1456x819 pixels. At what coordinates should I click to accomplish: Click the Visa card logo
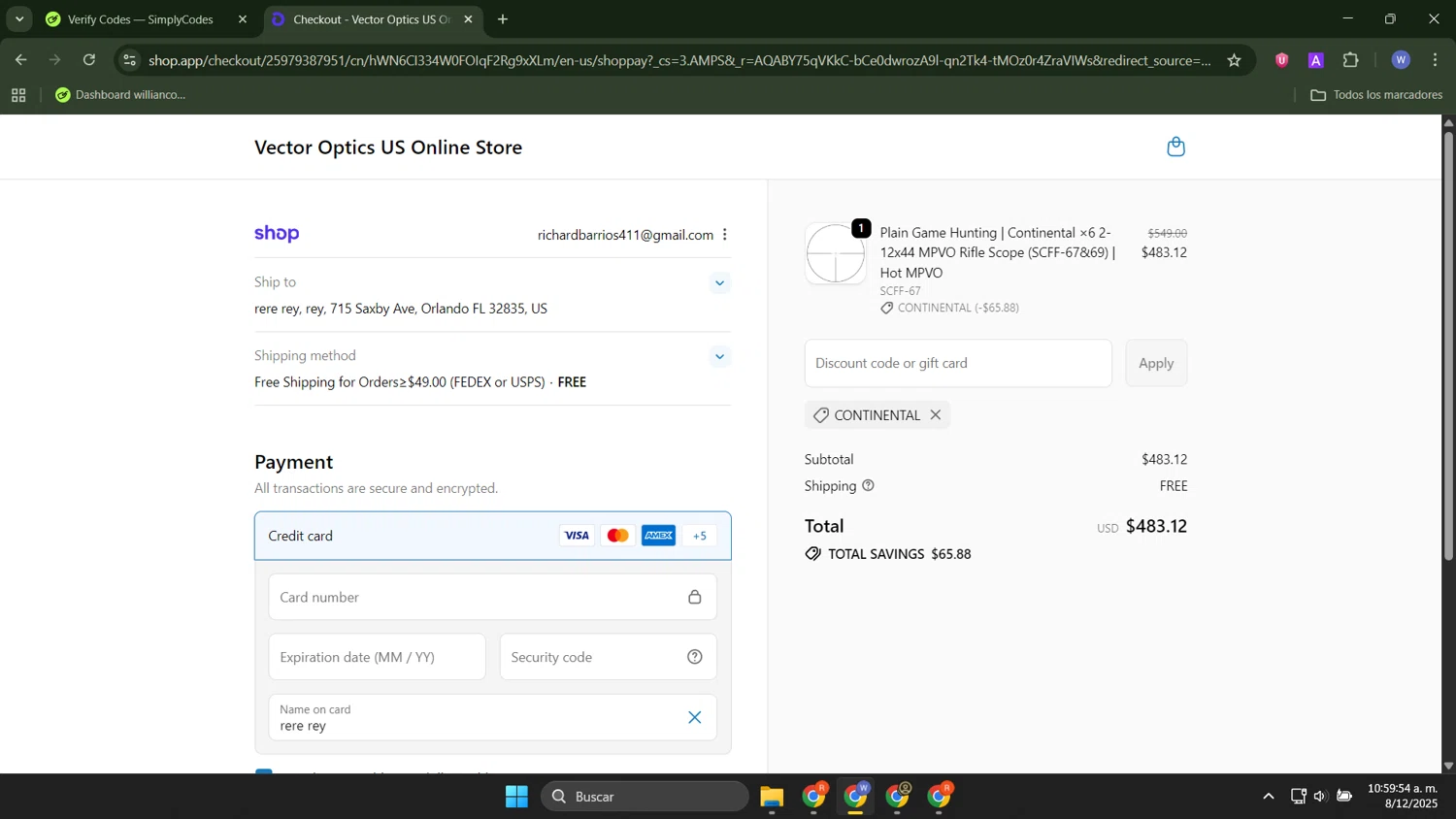(577, 536)
